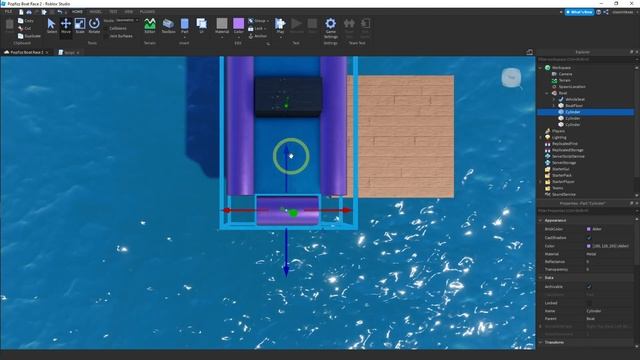Click the Lock tool button
Screen dimensions: 640x360
point(257,28)
